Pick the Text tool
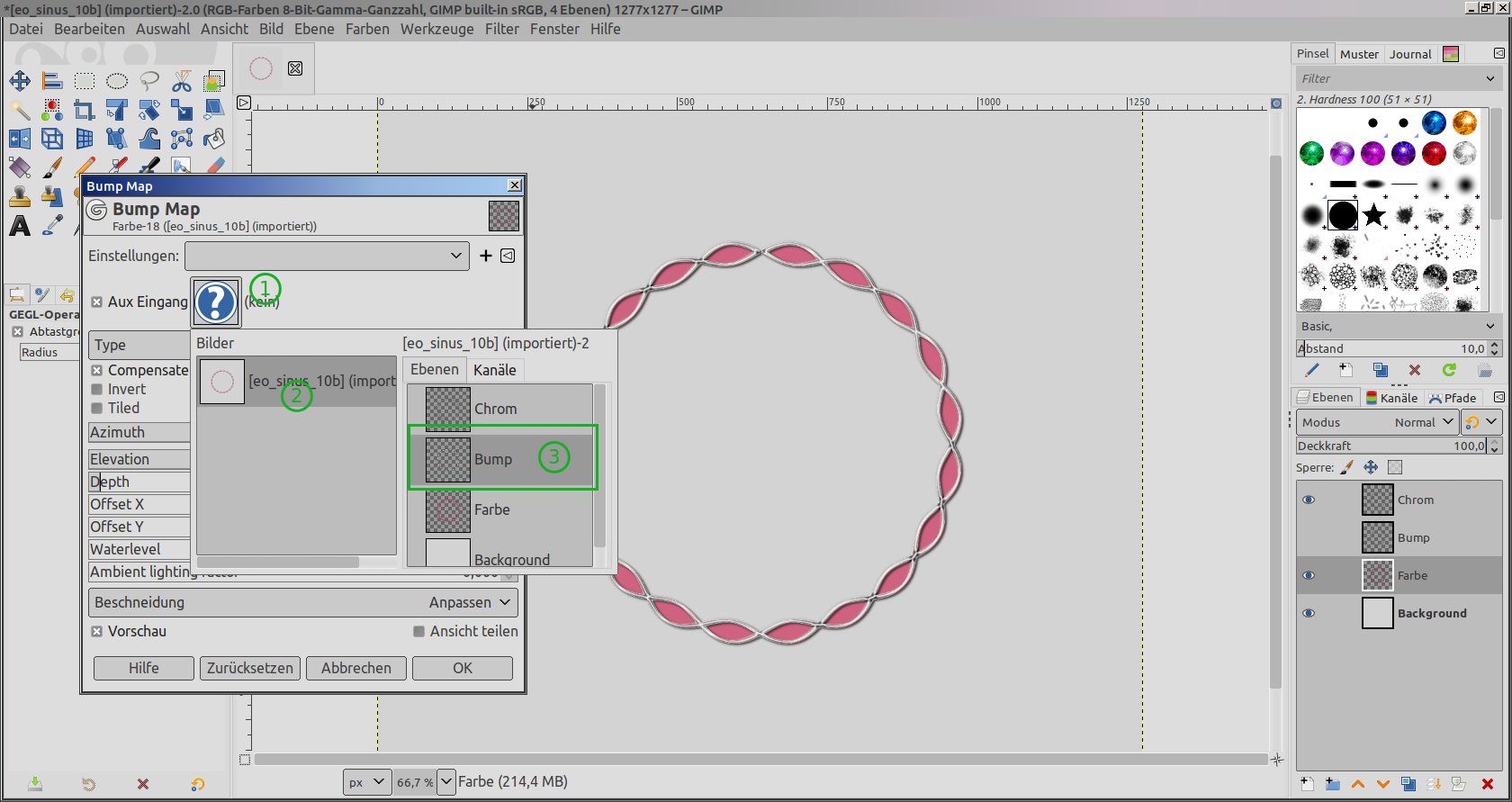This screenshot has height=802, width=1512. tap(20, 226)
